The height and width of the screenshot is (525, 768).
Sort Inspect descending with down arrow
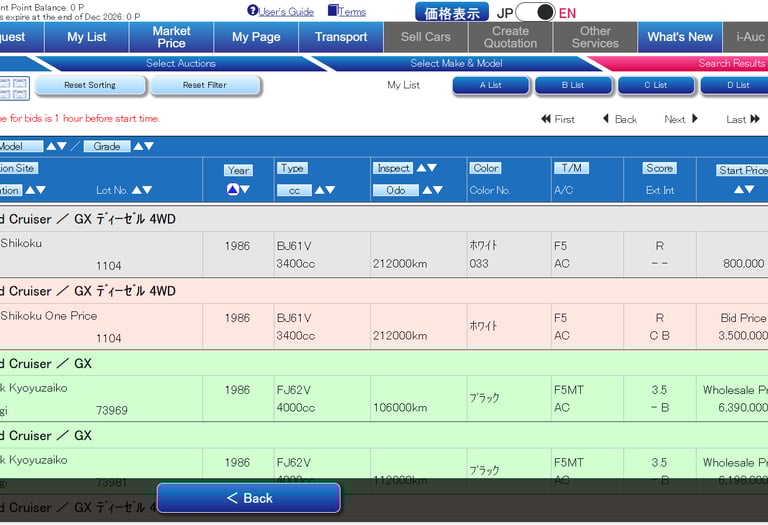(x=432, y=167)
